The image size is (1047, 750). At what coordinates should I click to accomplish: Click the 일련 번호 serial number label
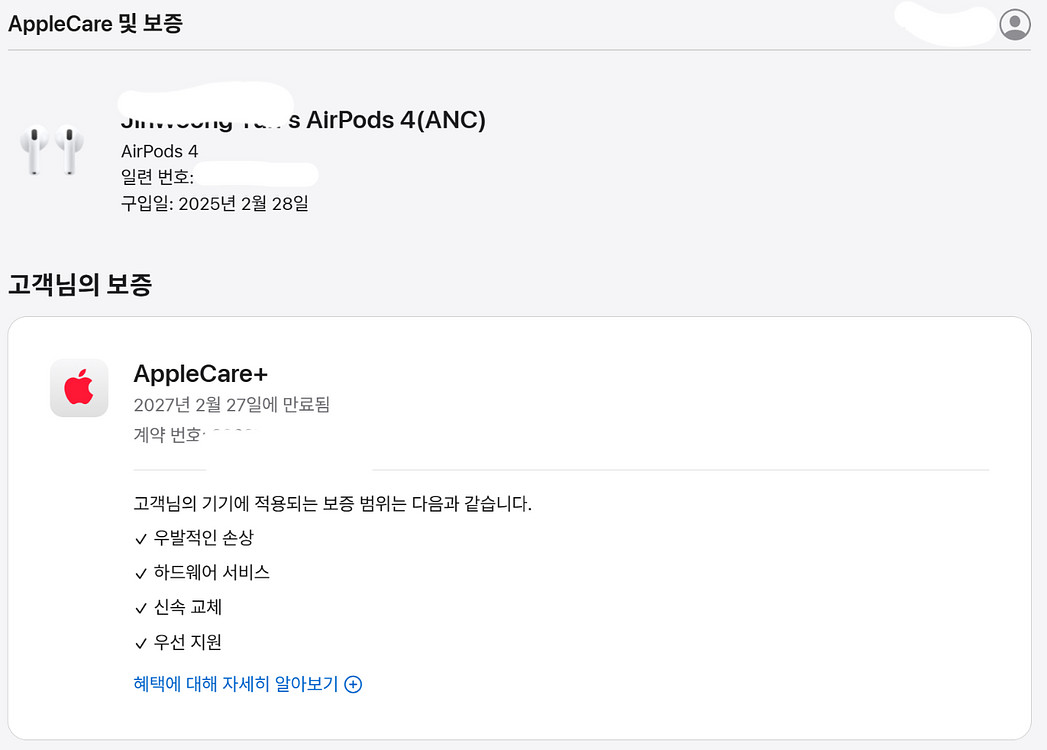click(x=156, y=178)
